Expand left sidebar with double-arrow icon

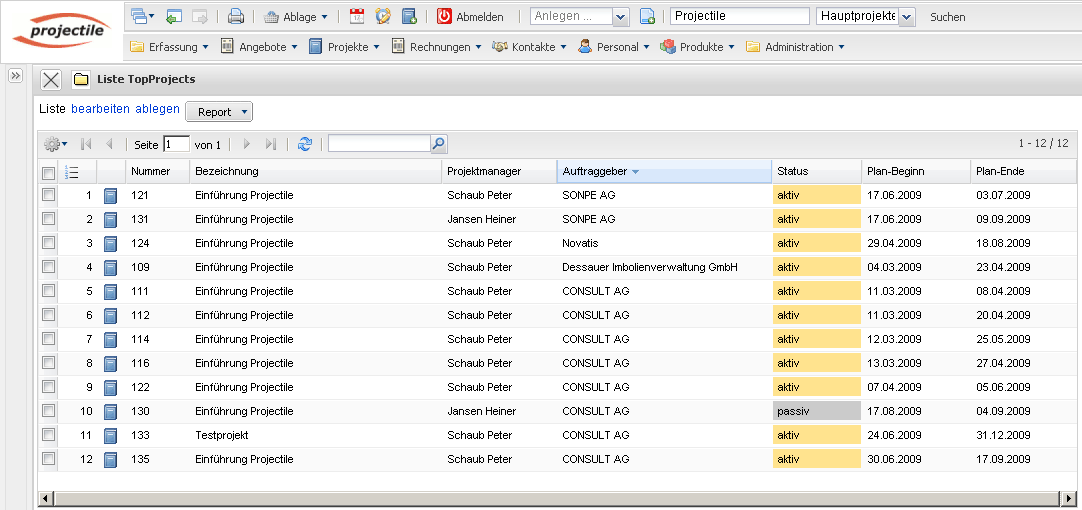point(15,76)
